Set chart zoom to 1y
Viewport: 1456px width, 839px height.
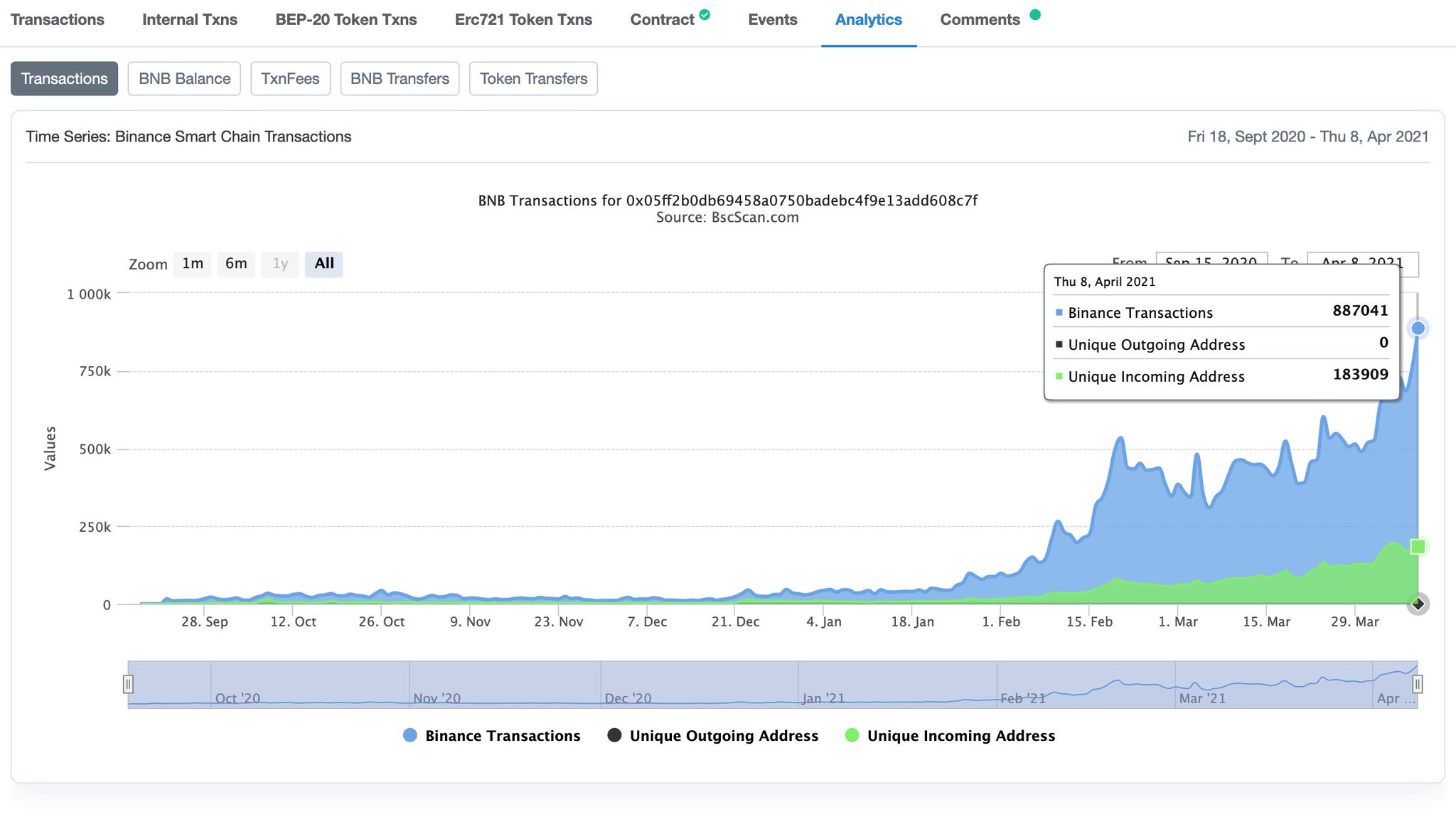pyautogui.click(x=280, y=264)
